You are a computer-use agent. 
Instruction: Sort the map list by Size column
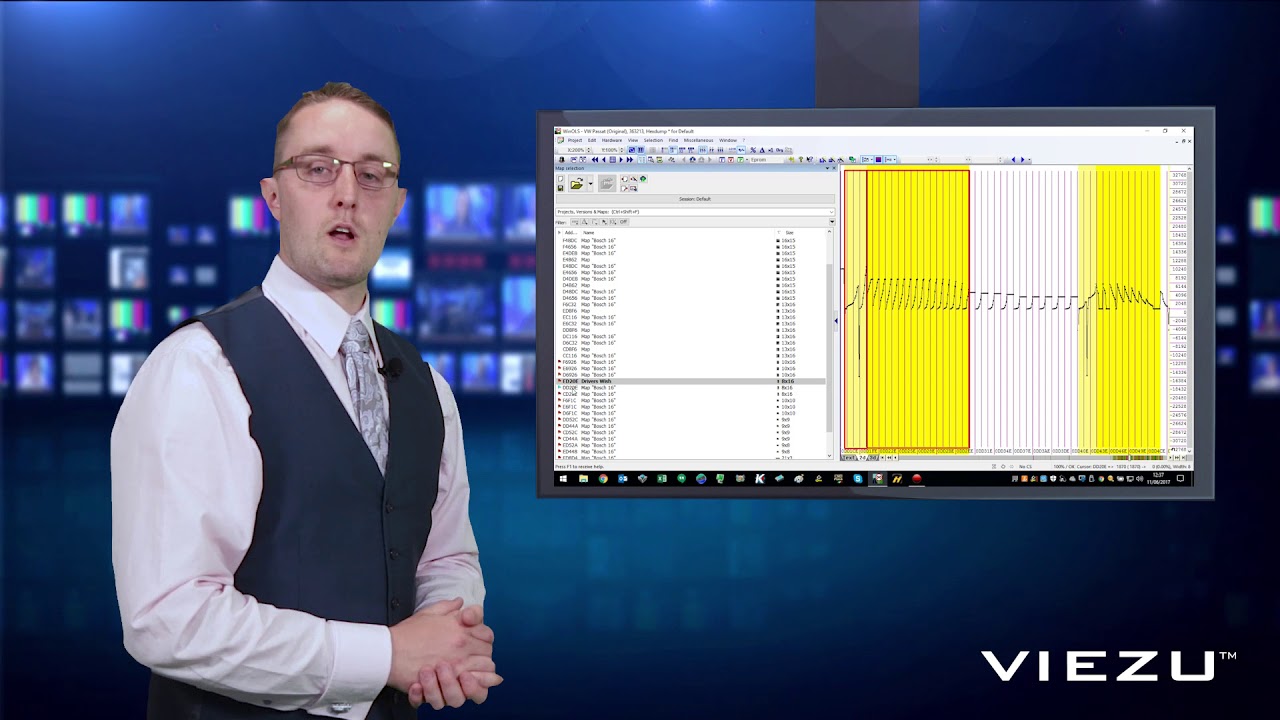(x=789, y=232)
